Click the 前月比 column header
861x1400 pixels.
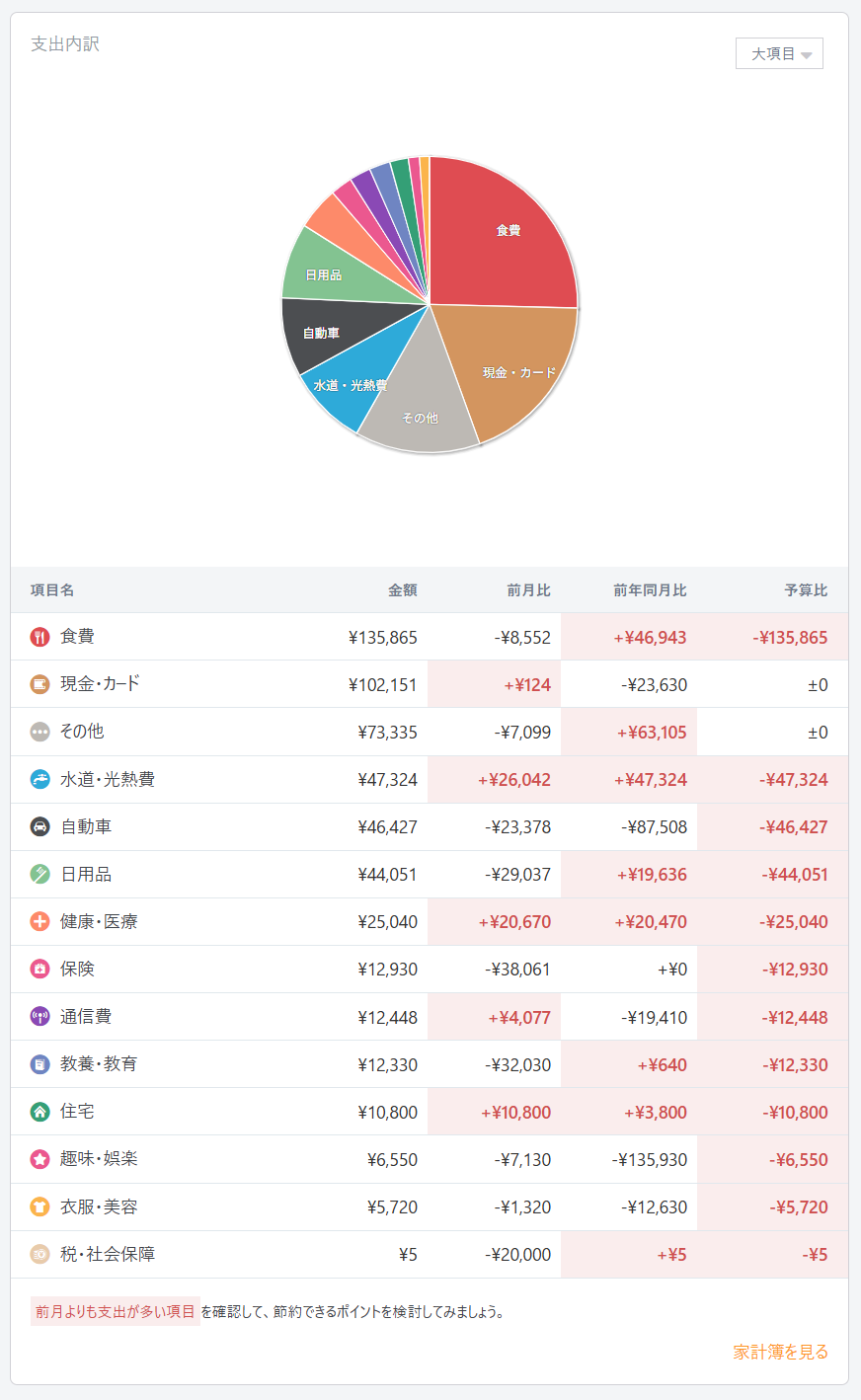click(528, 590)
